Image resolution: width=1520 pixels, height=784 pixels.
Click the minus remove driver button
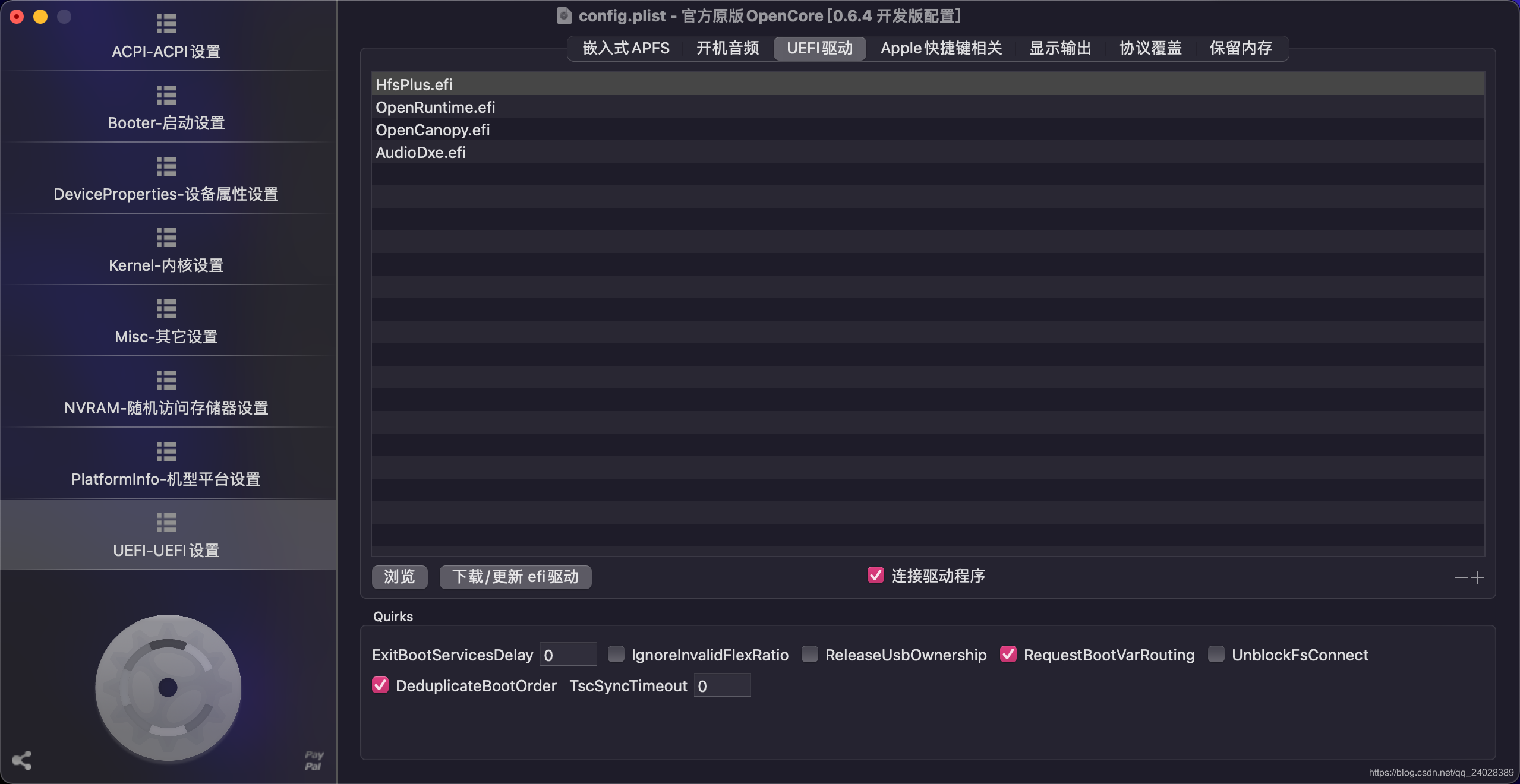click(1461, 578)
